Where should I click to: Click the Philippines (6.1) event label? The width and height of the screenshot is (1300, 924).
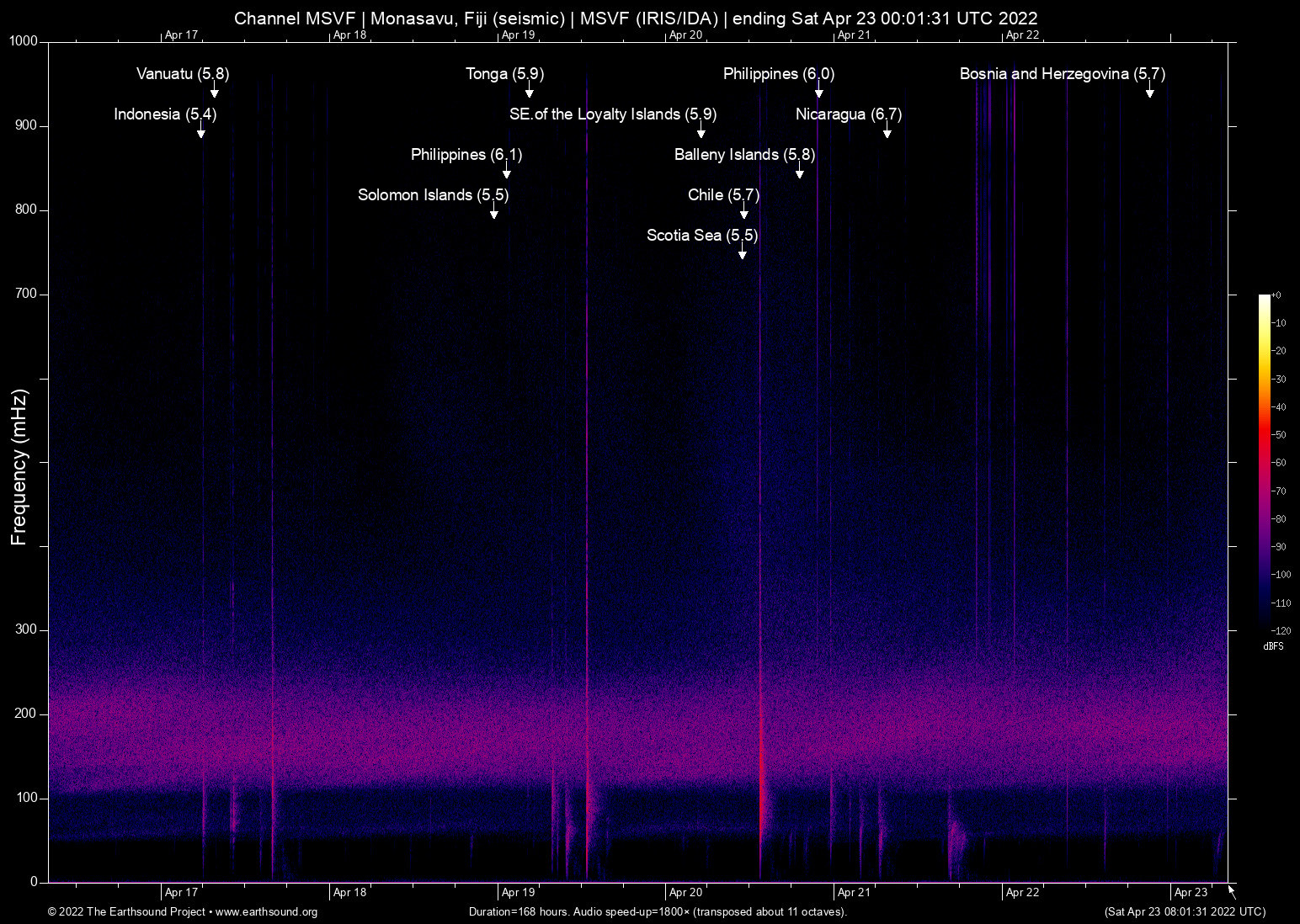[x=466, y=155]
